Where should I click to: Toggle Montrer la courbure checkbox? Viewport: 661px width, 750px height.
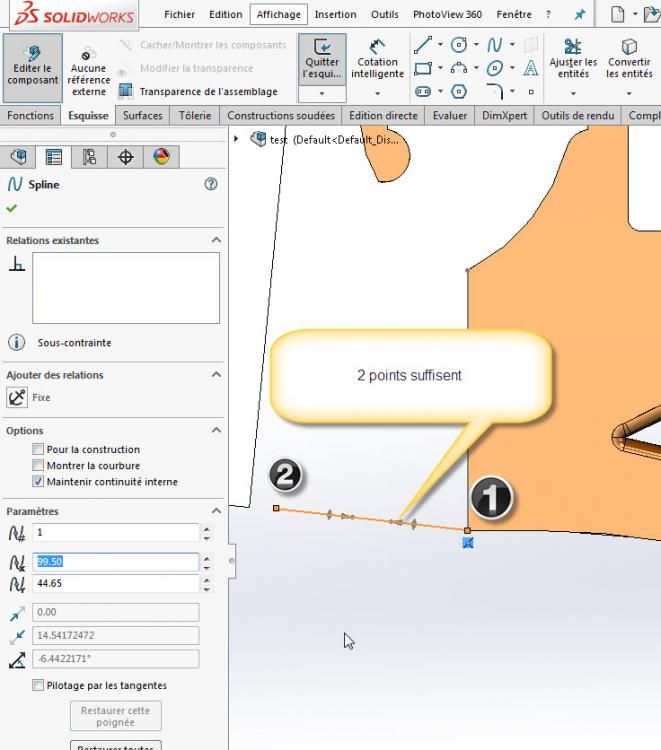(x=38, y=465)
